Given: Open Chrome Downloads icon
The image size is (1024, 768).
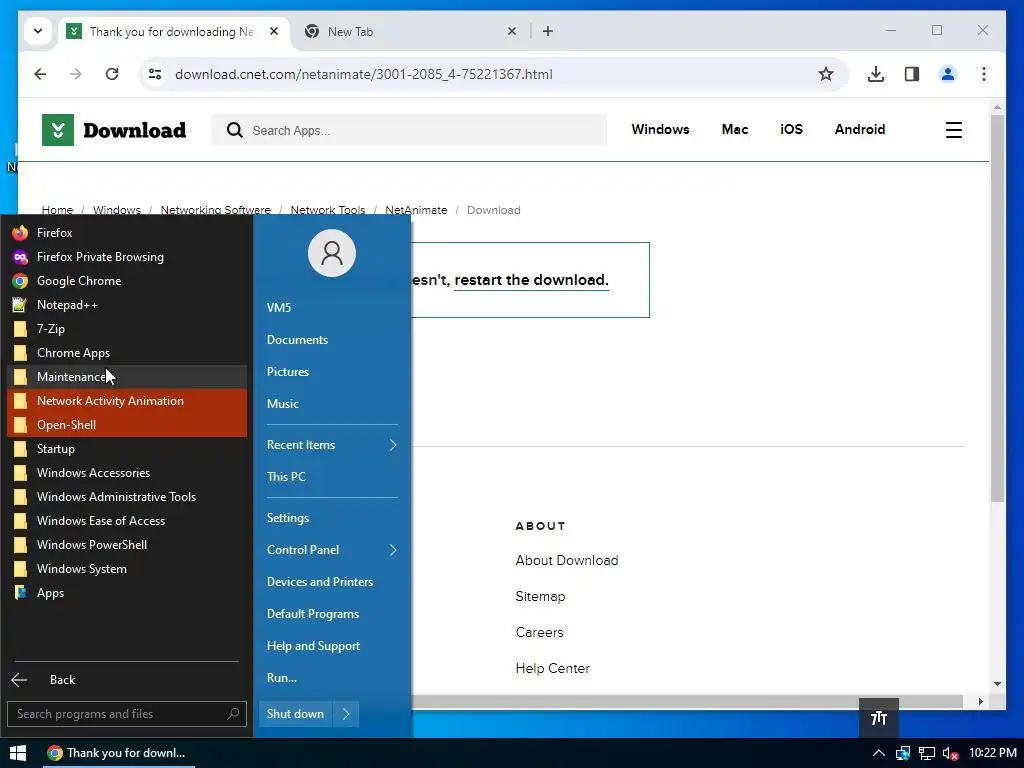Looking at the screenshot, I should (876, 74).
